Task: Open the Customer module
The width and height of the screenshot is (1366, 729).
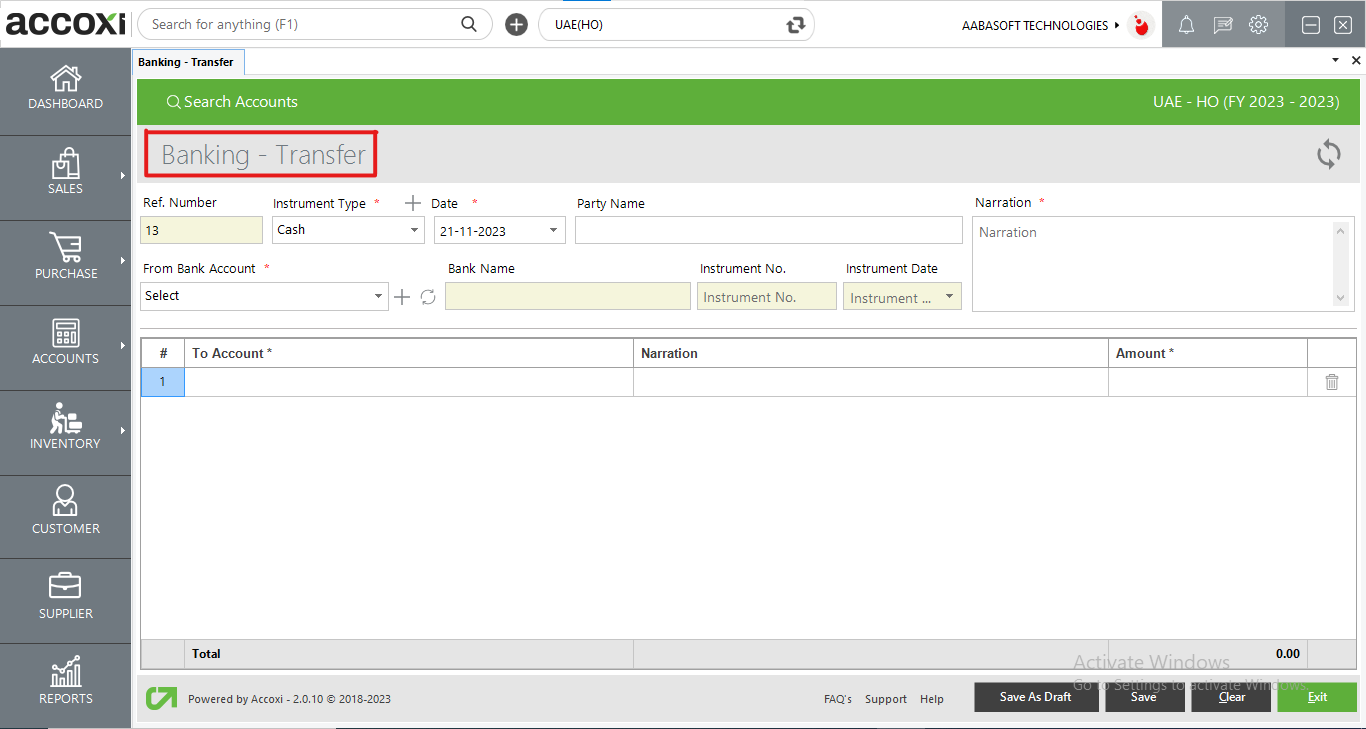Action: pos(65,512)
